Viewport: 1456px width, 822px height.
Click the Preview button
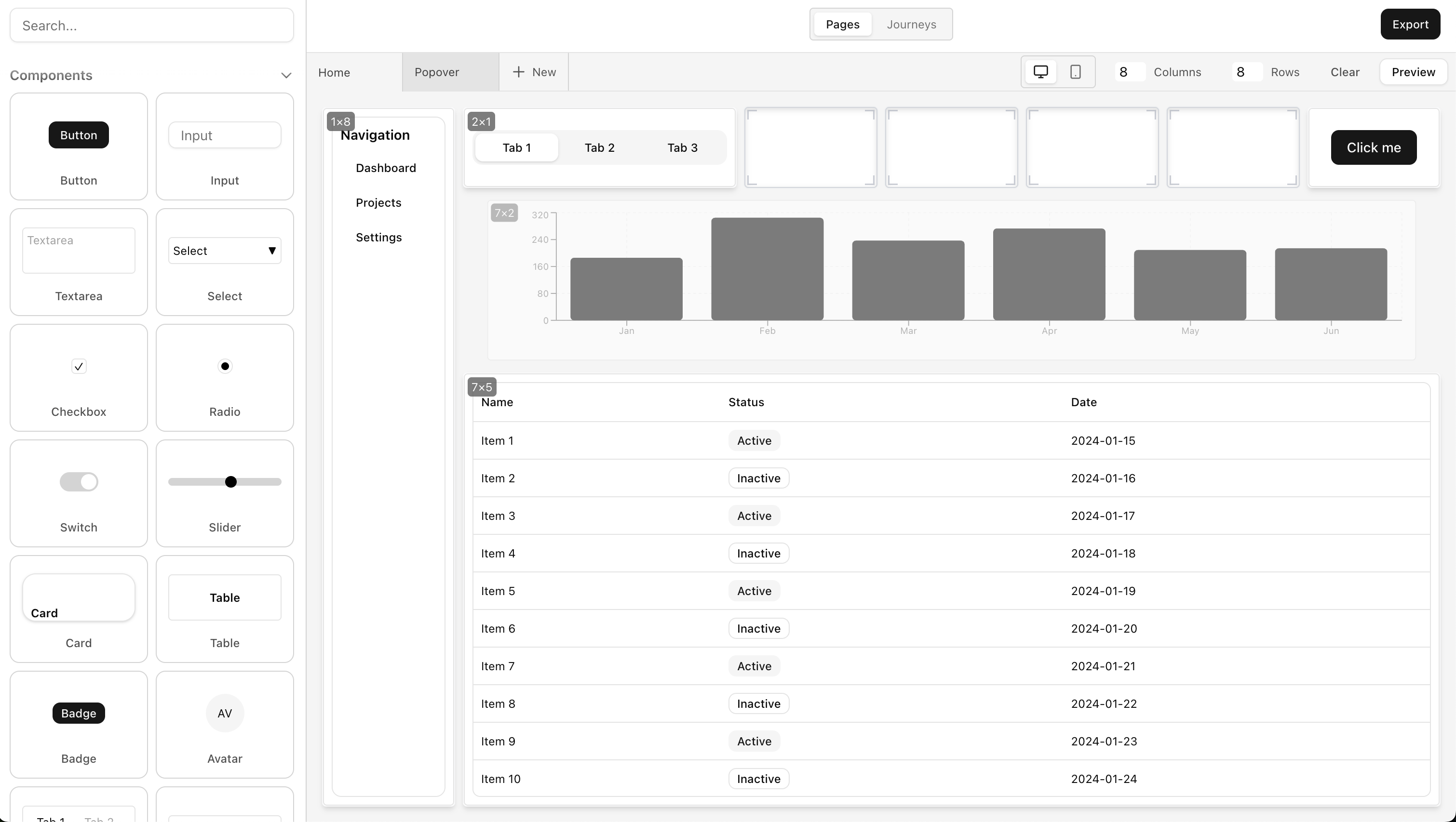click(x=1413, y=72)
